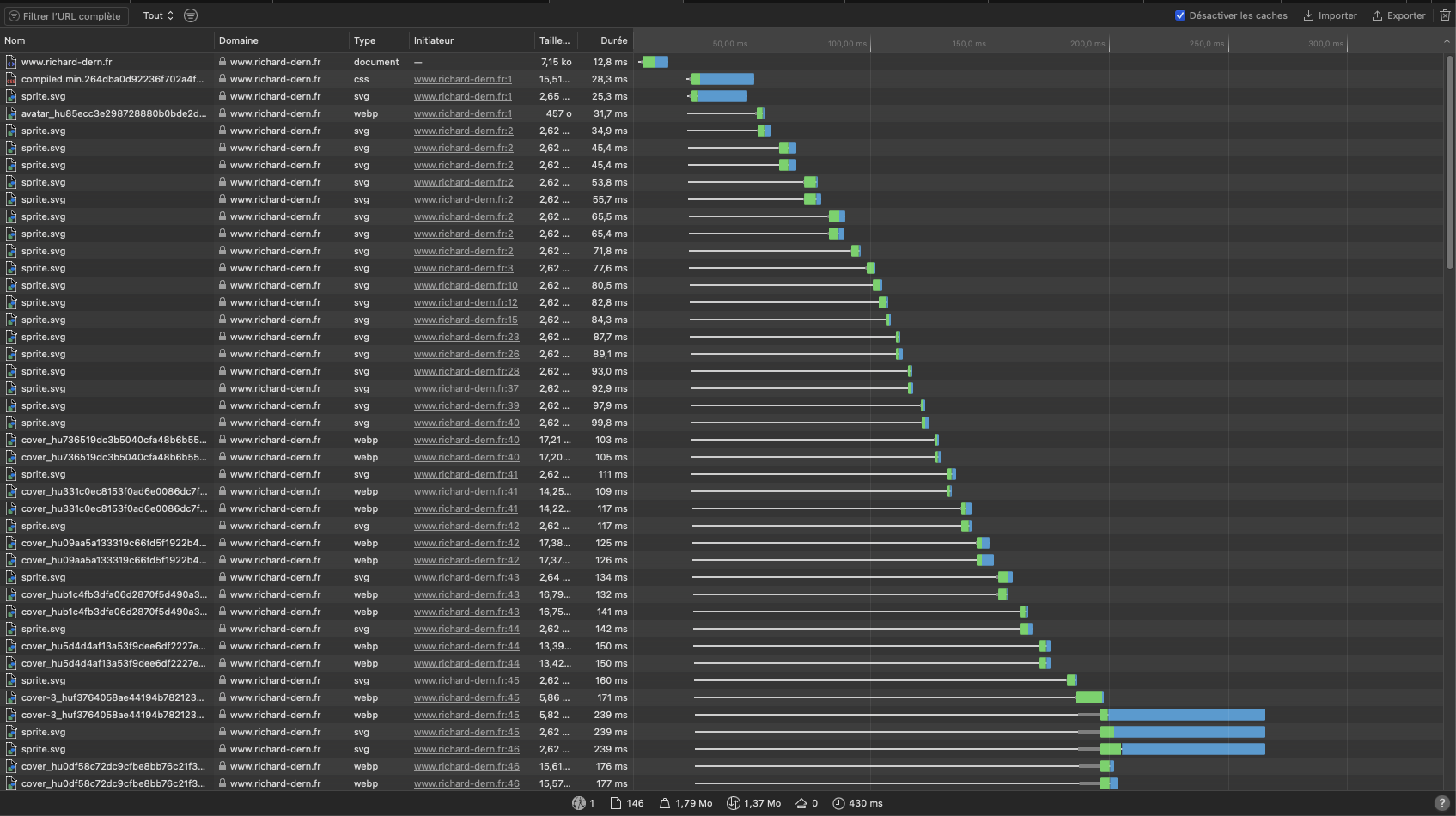Sort by the Durée column header
The height and width of the screenshot is (816, 1456).
pos(613,40)
